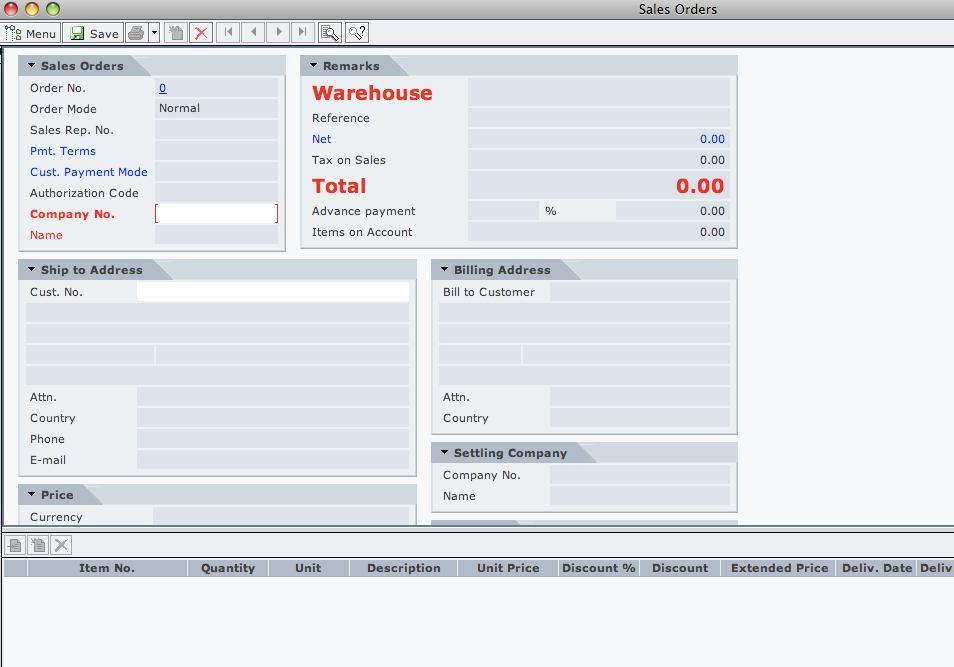
Task: Click the Discount % column header
Action: 599,568
